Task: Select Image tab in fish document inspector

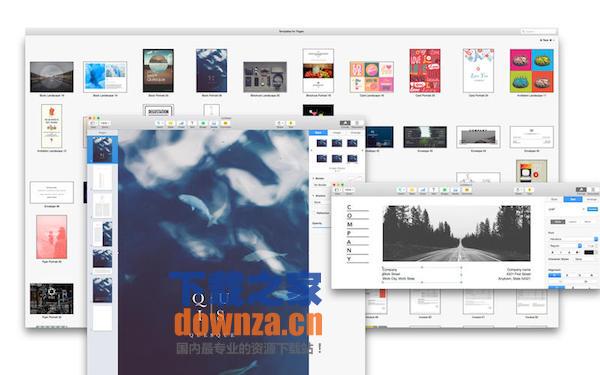Action: click(x=337, y=132)
